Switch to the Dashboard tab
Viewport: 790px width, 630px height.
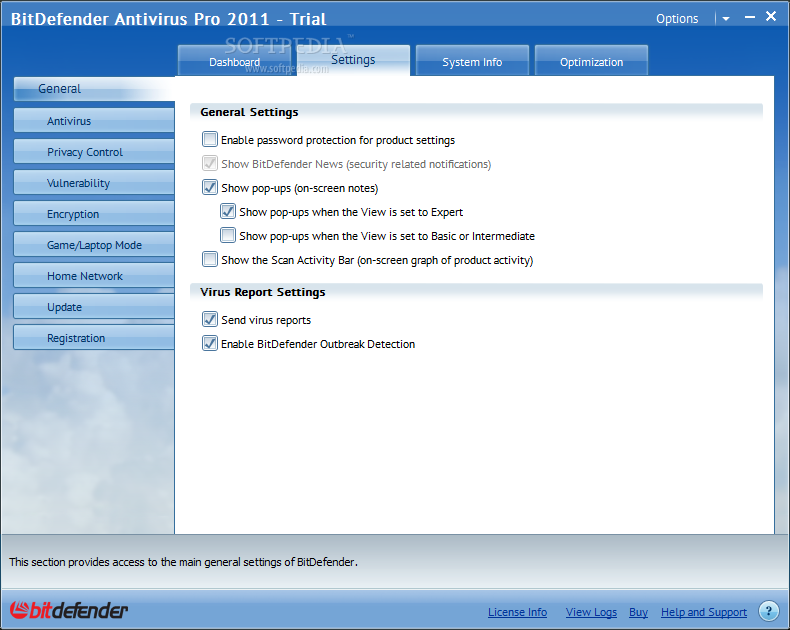(x=234, y=61)
